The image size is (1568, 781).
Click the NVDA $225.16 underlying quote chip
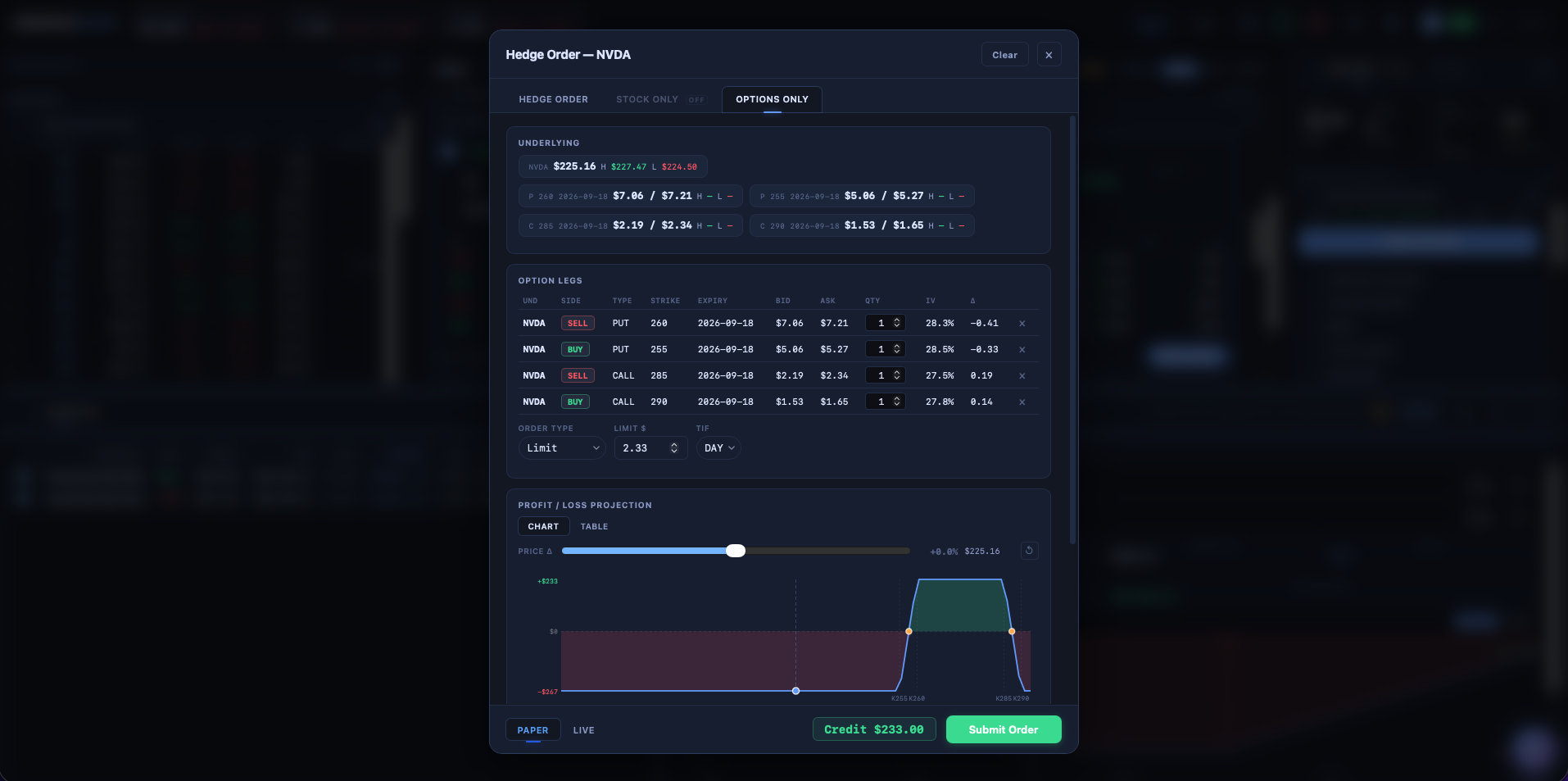pyautogui.click(x=613, y=166)
